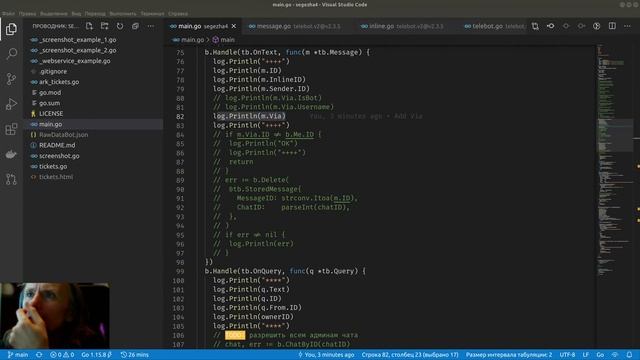Split the editor to the right
640x360 pixels.
tap(612, 26)
